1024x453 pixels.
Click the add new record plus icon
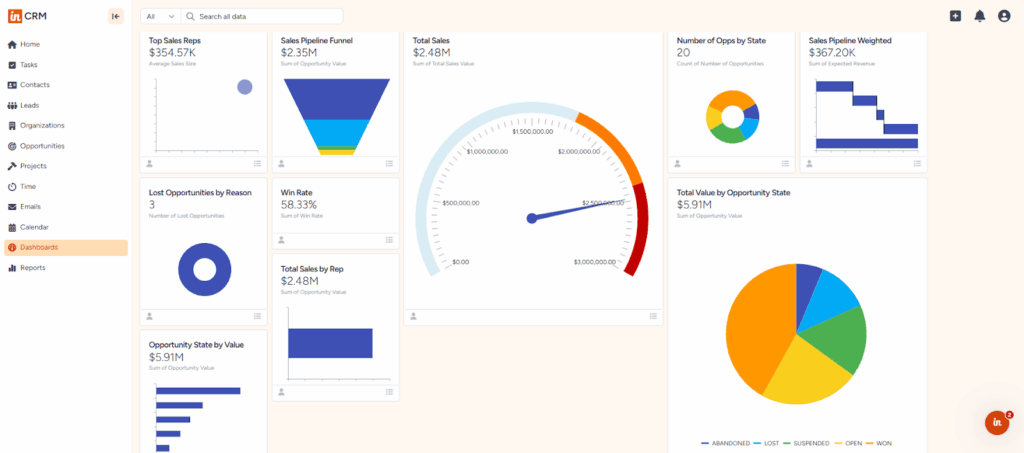click(955, 16)
